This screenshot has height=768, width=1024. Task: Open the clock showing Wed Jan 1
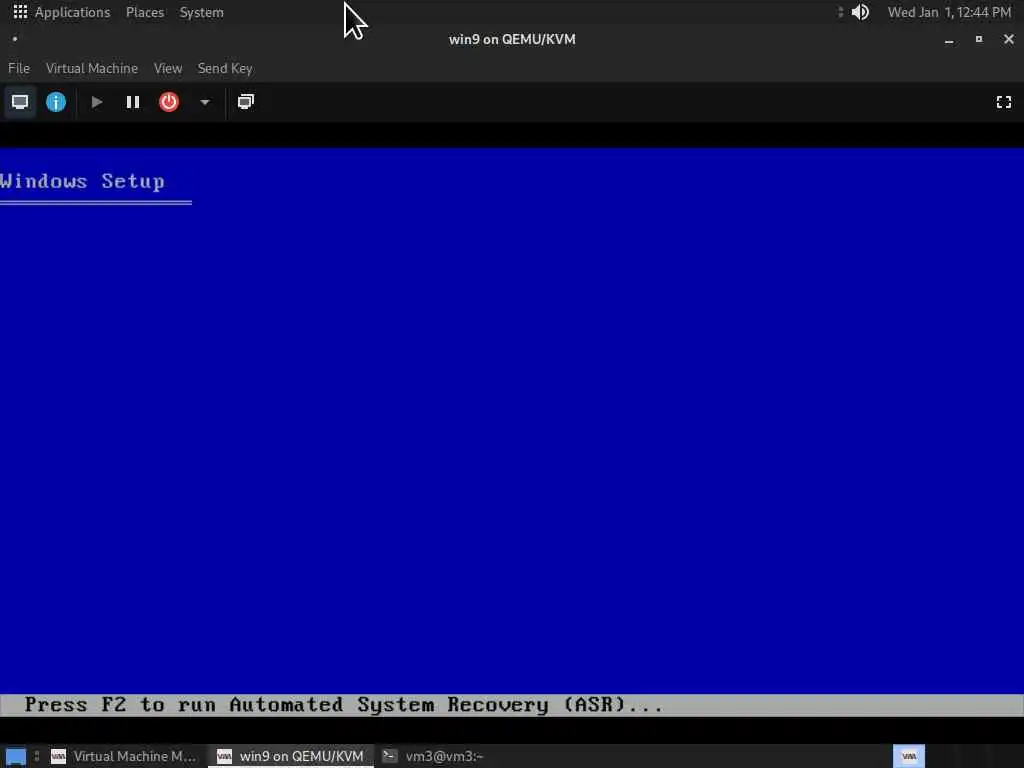coord(950,12)
